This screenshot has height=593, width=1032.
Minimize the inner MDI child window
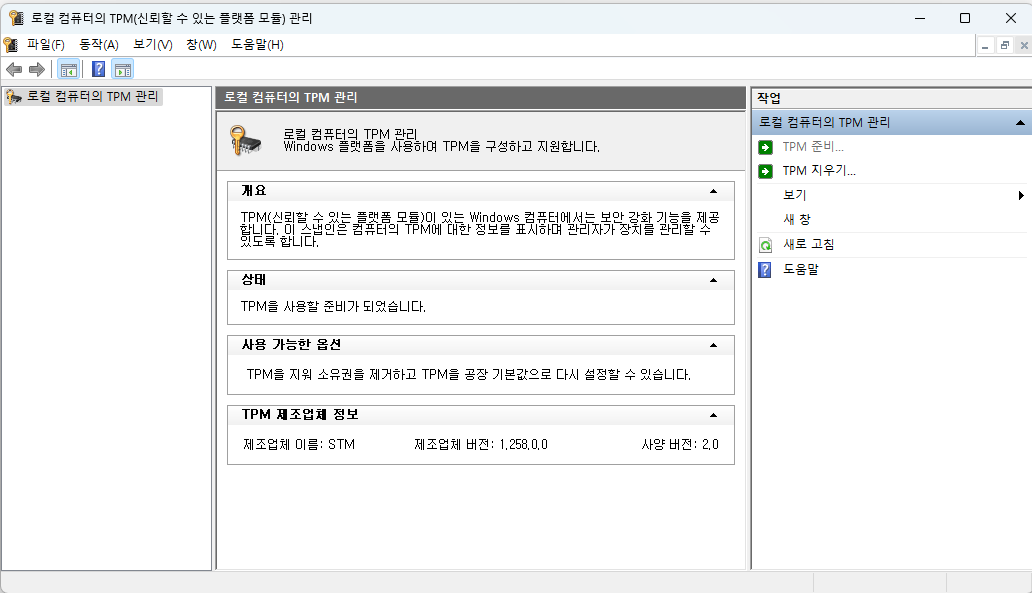(985, 45)
